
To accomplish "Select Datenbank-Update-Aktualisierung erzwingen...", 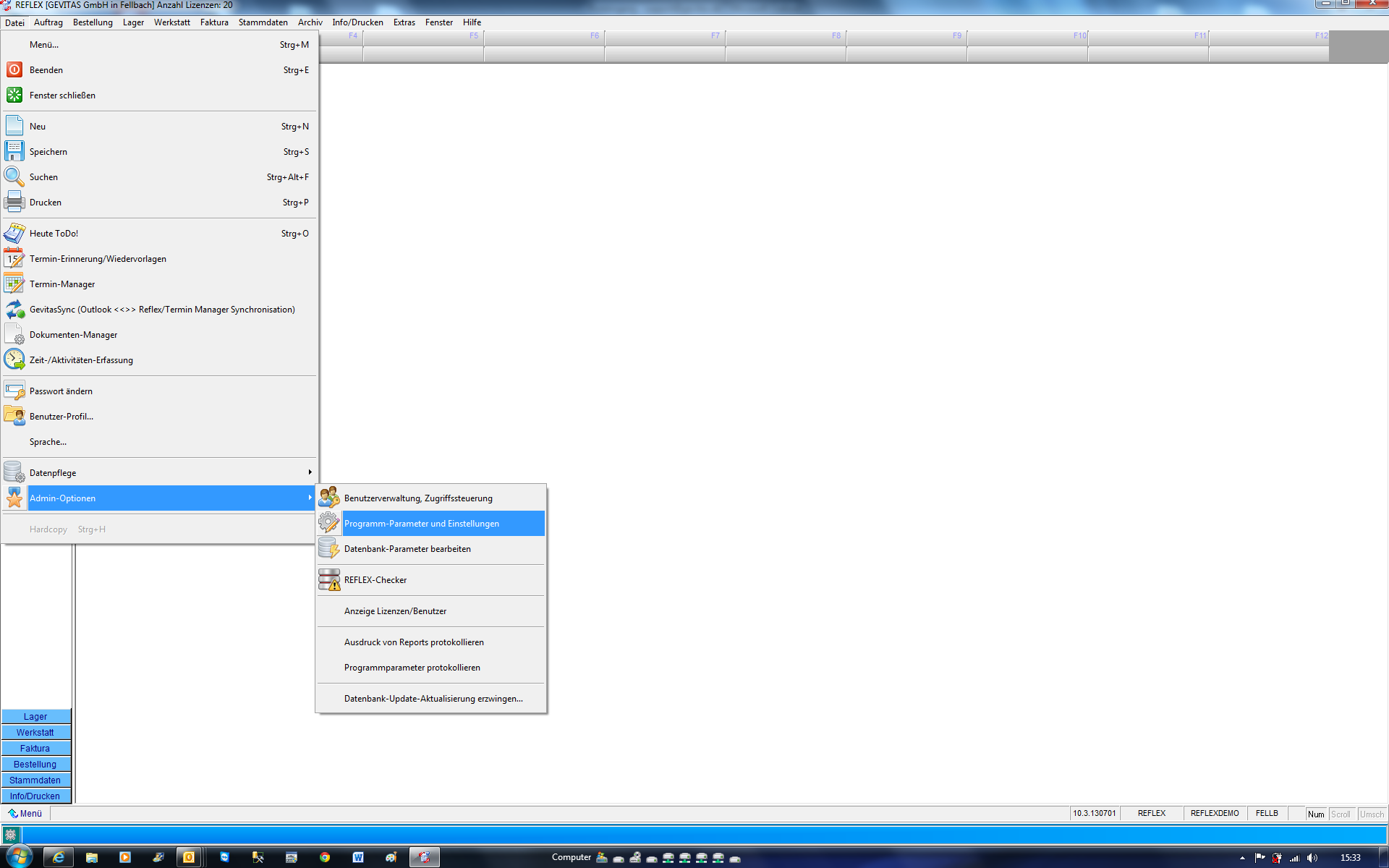I will coord(431,699).
